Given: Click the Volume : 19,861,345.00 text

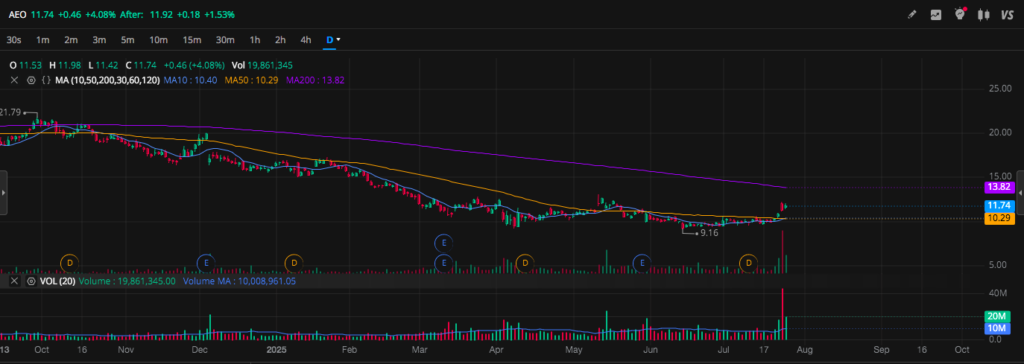Looking at the screenshot, I should [127, 281].
